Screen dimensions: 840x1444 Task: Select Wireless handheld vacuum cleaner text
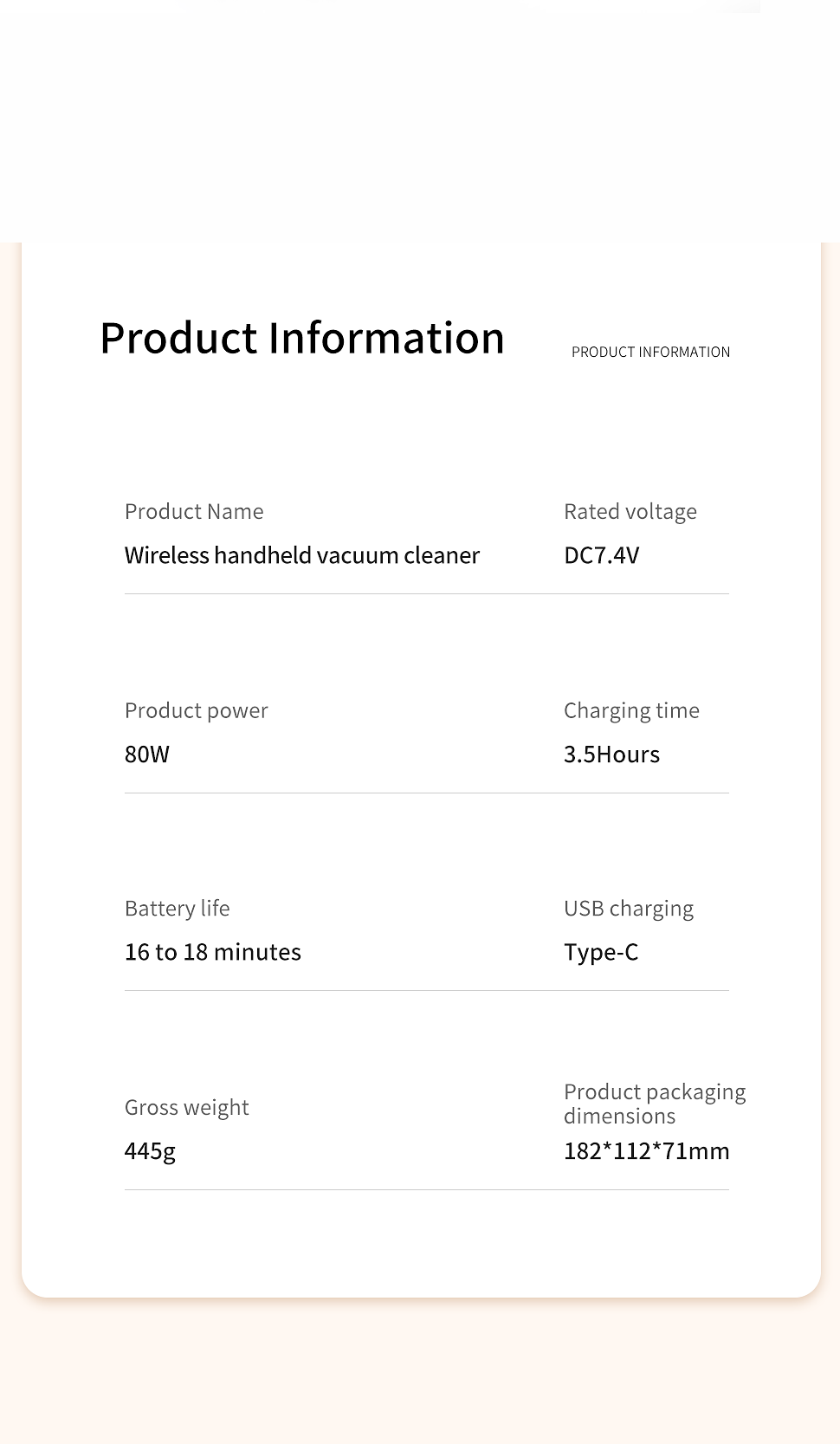(301, 555)
